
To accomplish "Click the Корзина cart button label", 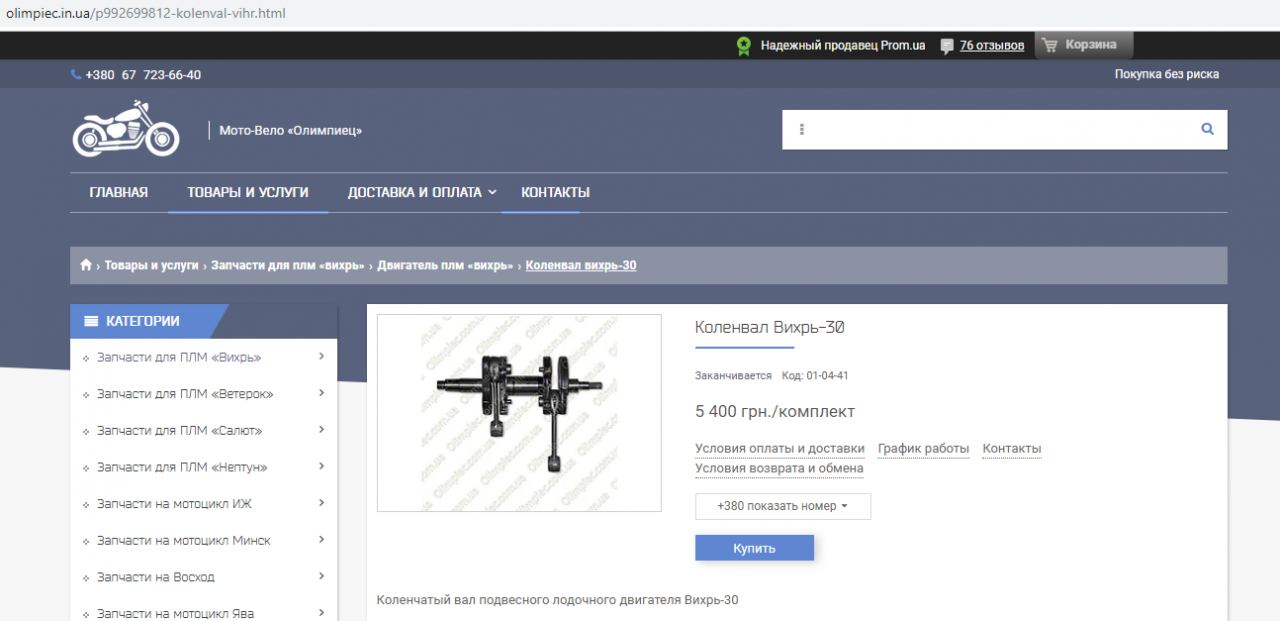I will 1091,45.
